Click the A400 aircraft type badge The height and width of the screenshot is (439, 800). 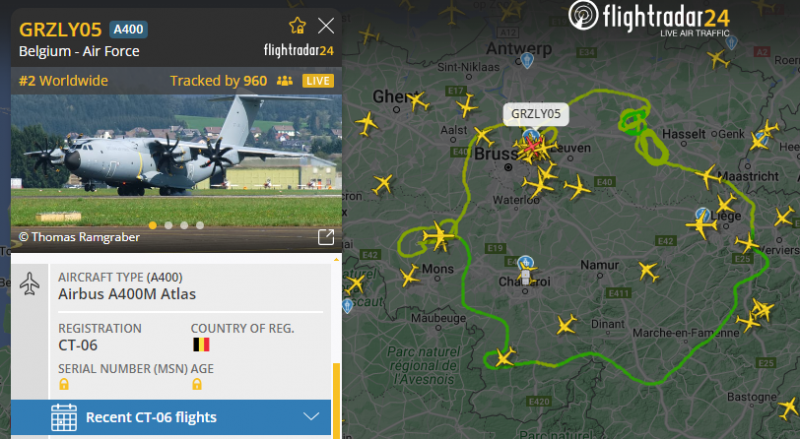tap(128, 30)
